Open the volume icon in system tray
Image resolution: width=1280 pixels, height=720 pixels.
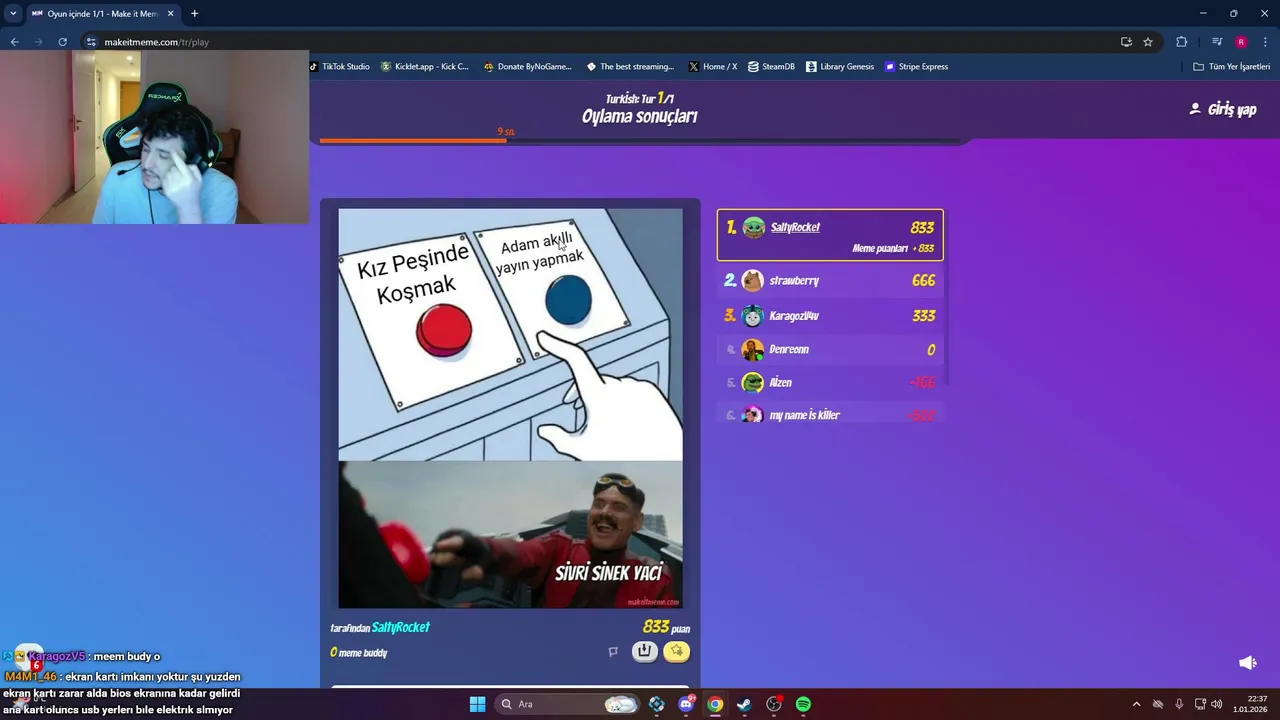click(1217, 704)
